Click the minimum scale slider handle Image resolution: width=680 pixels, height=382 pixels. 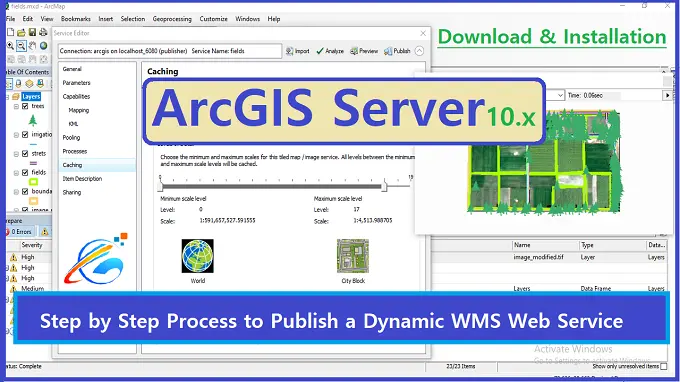coord(160,186)
